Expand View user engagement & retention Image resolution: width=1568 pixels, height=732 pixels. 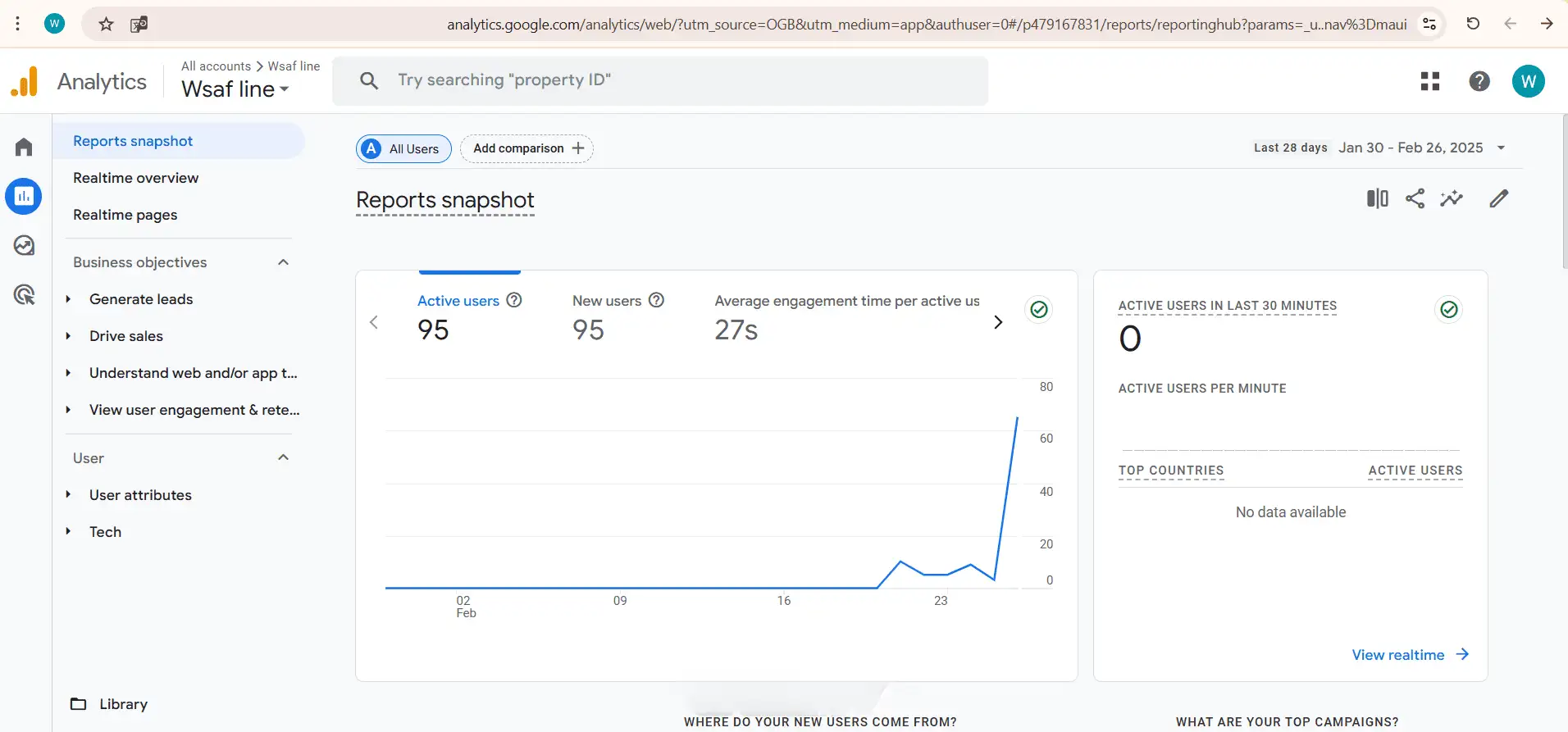point(68,410)
